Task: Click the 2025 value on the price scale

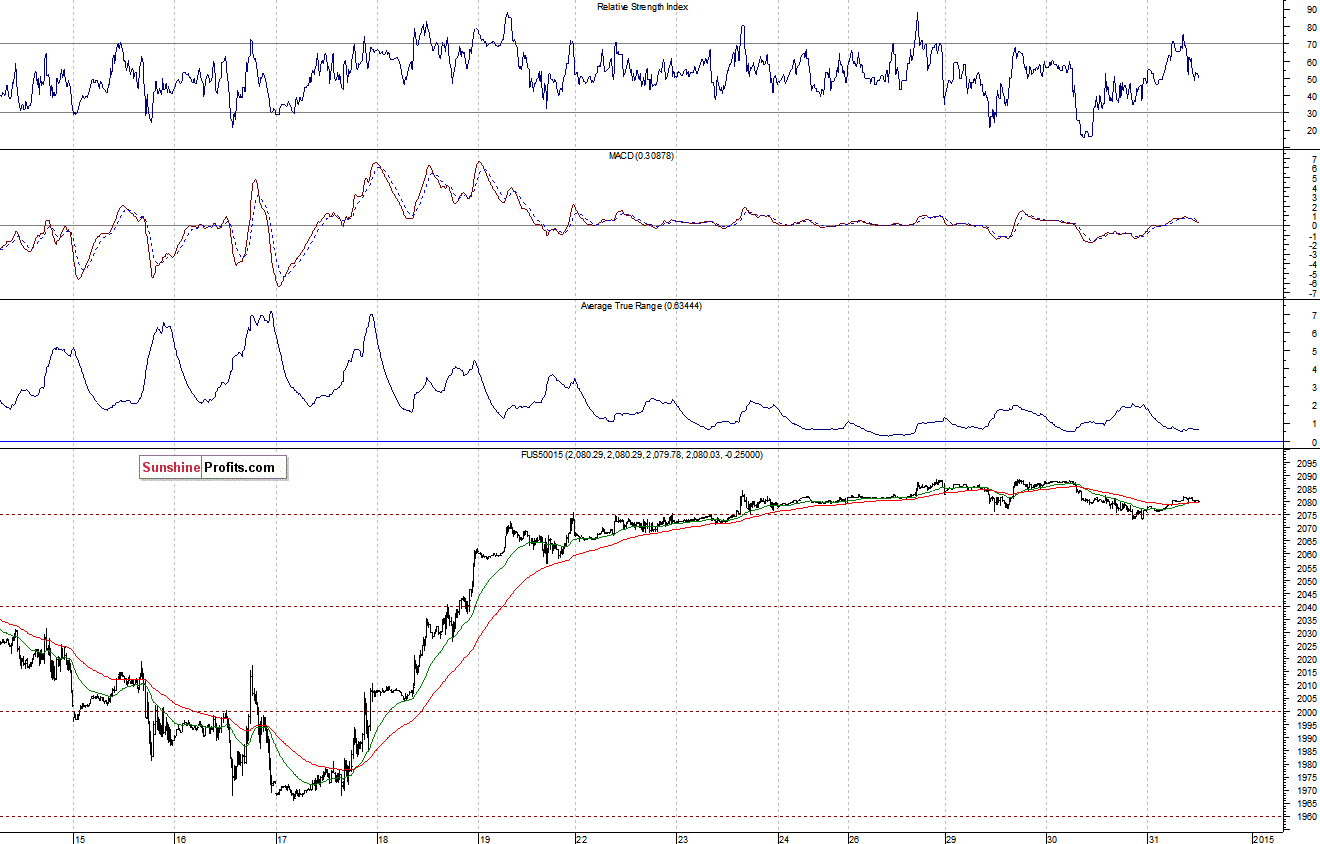Action: point(1305,647)
